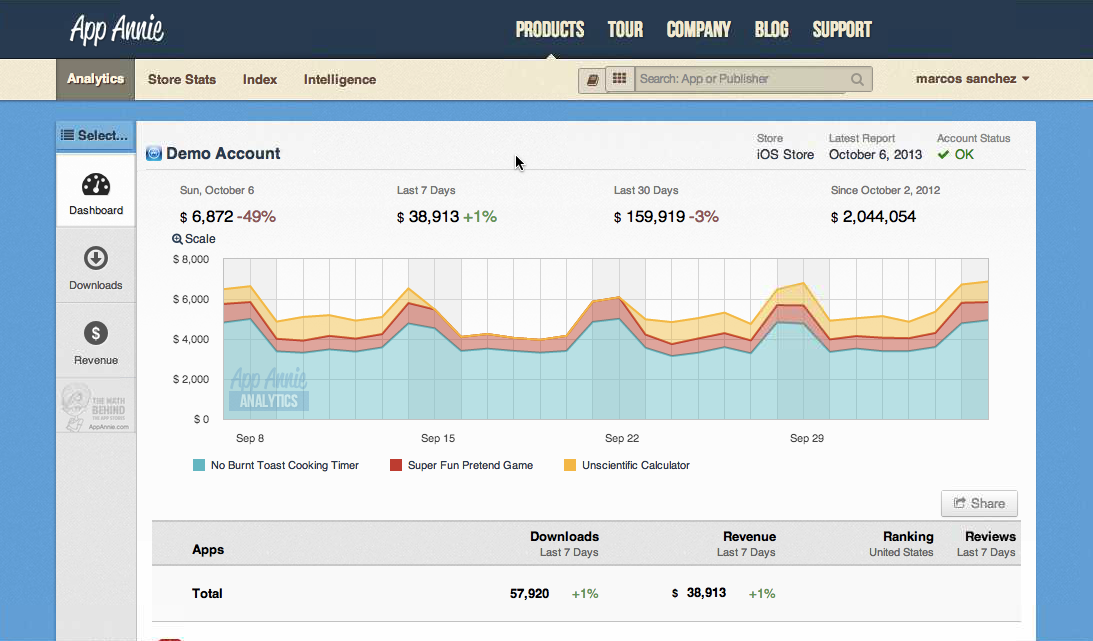Open the Tour menu item
1093x641 pixels.
click(x=625, y=29)
